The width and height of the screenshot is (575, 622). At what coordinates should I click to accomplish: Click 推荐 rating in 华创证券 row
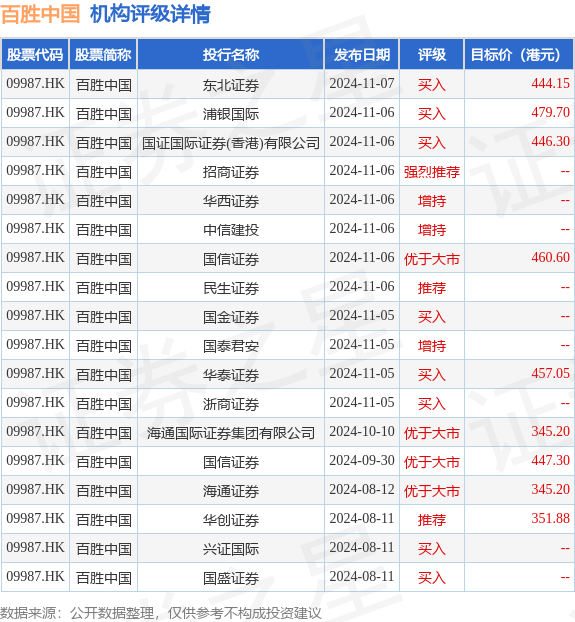(x=431, y=519)
